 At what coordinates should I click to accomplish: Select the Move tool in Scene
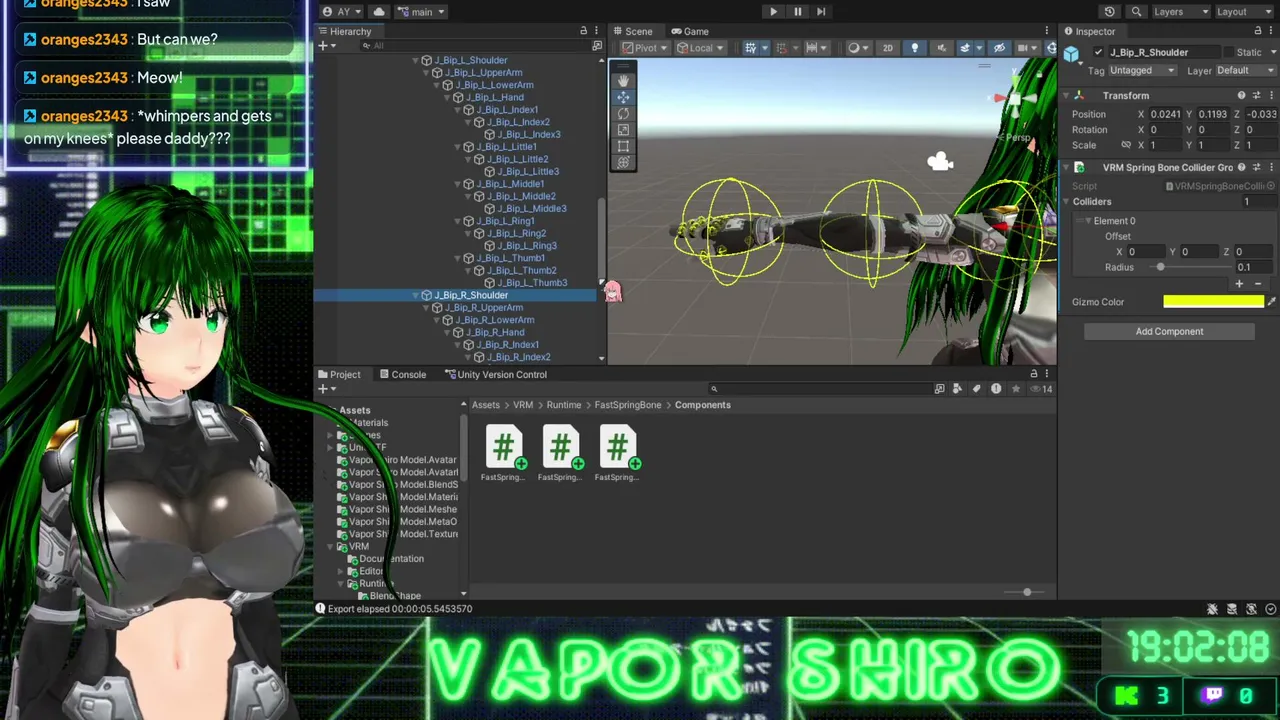tap(623, 97)
